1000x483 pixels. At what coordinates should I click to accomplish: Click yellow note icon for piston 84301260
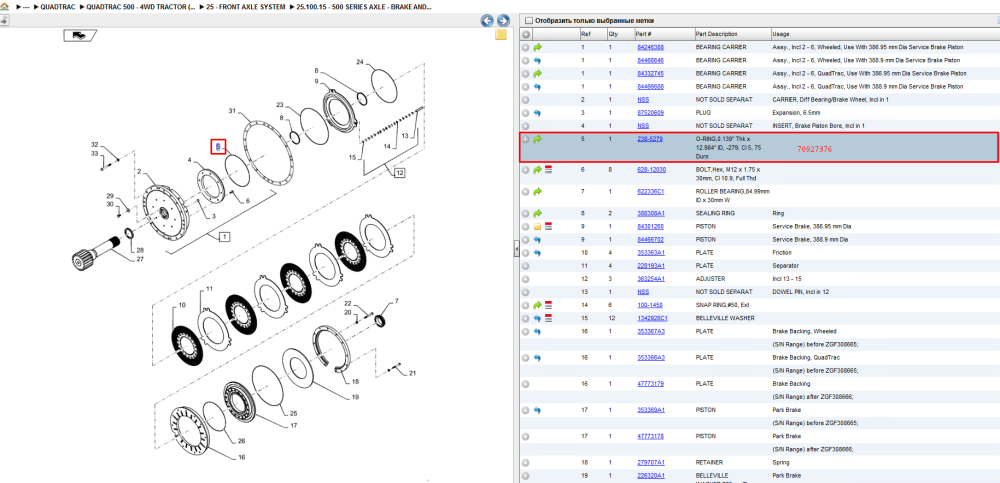click(538, 227)
